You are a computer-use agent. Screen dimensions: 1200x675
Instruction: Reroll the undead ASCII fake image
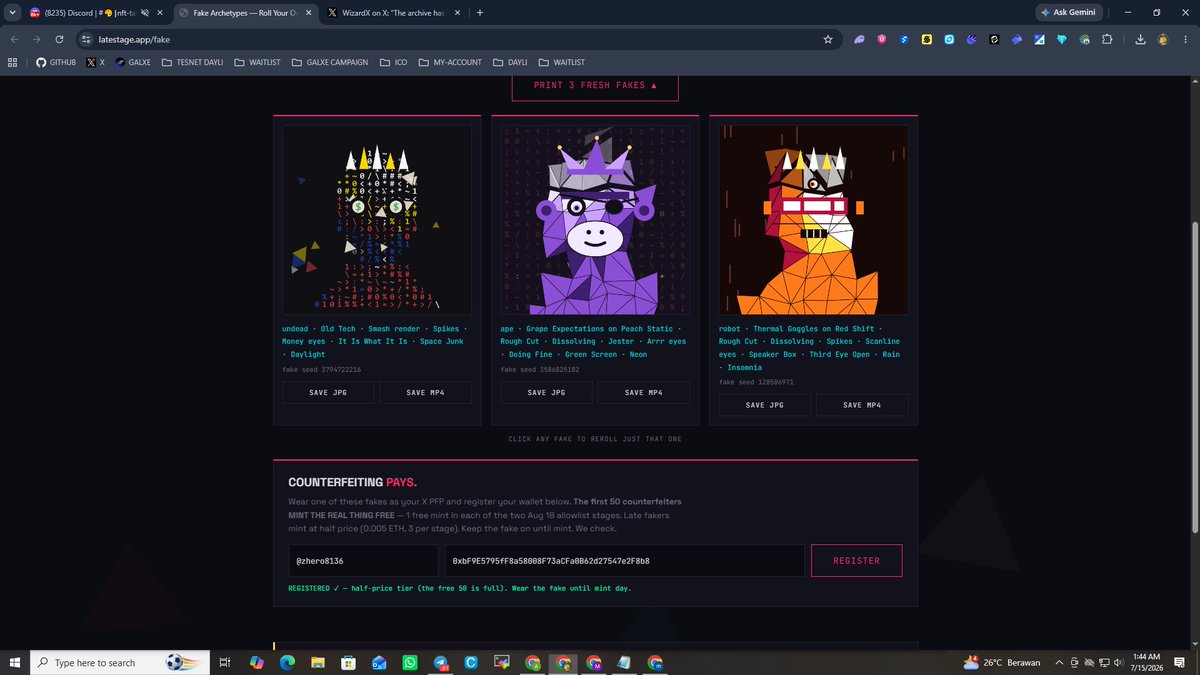coord(376,220)
